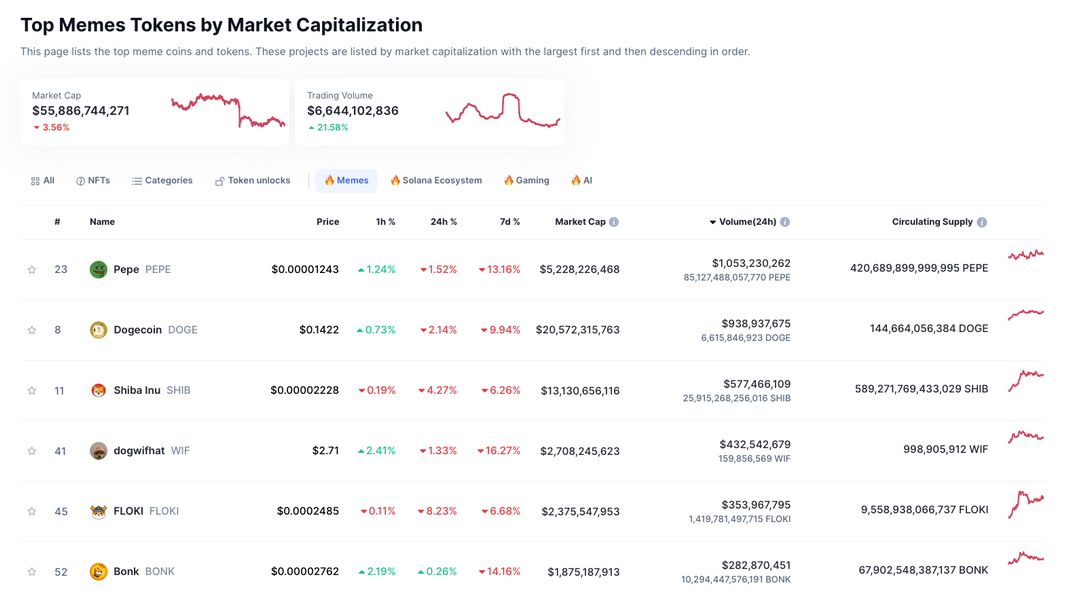
Task: Star Pepe to add to watchlist
Action: point(32,270)
